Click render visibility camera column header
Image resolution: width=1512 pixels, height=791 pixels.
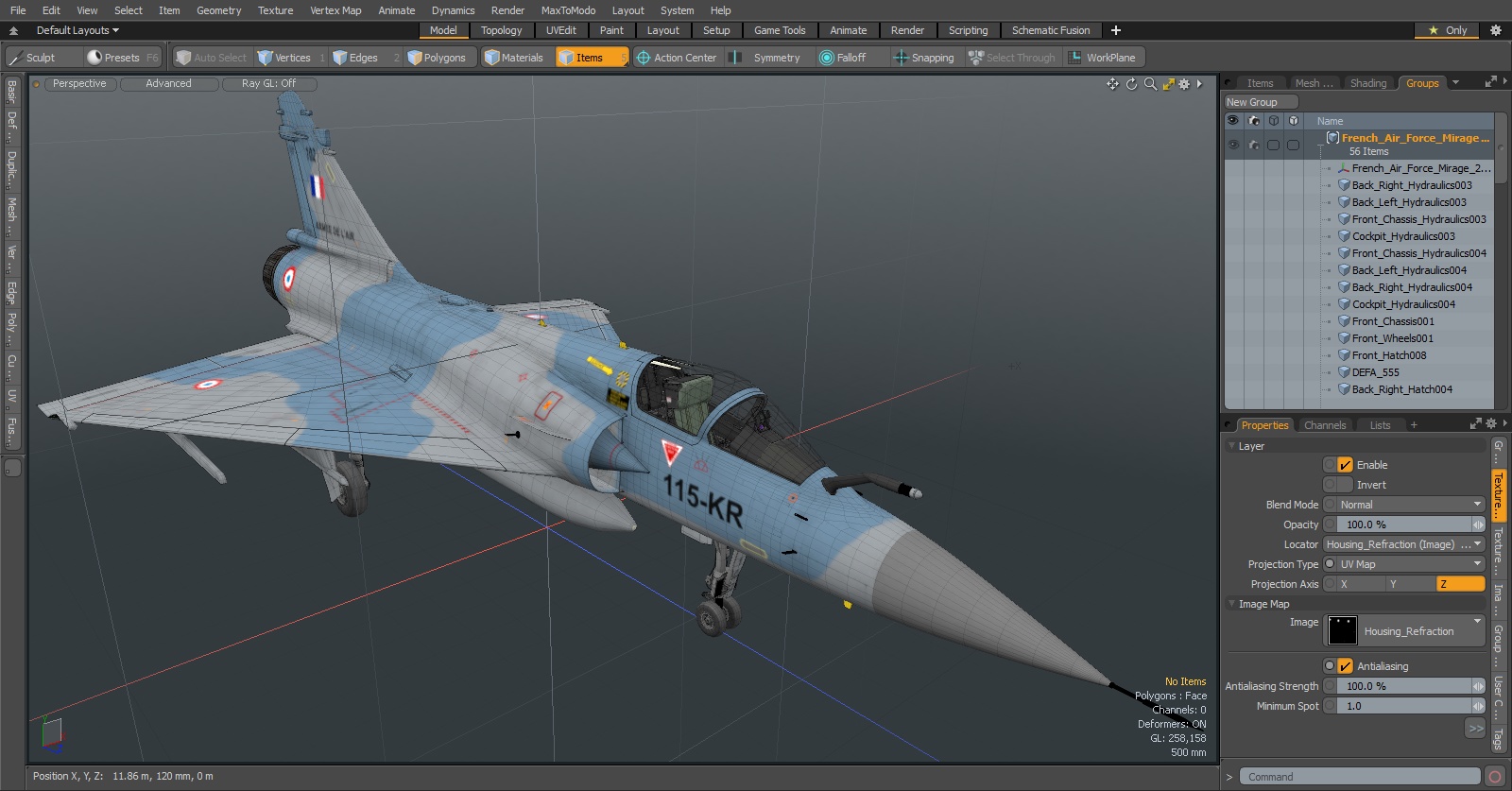(x=1254, y=121)
